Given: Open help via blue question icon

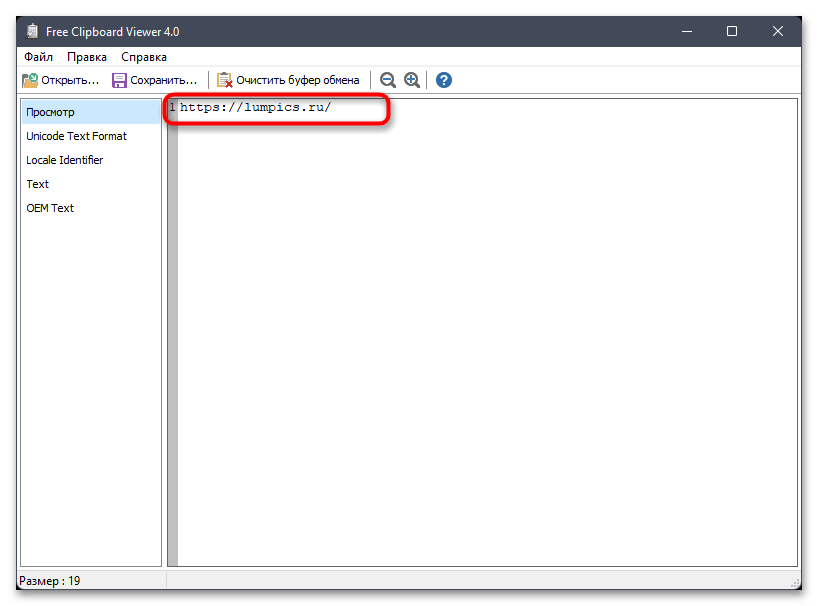Looking at the screenshot, I should (x=444, y=80).
